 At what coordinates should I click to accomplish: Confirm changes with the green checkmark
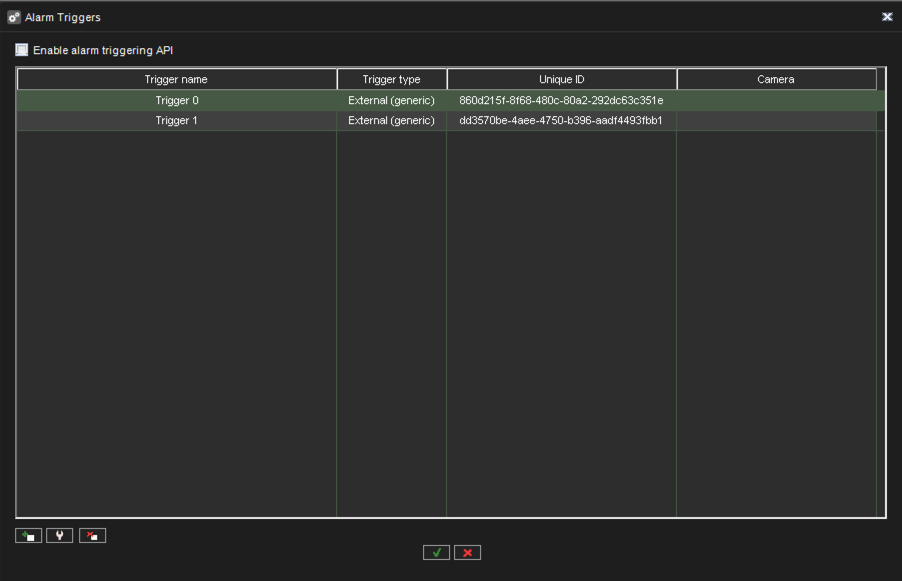(x=435, y=552)
